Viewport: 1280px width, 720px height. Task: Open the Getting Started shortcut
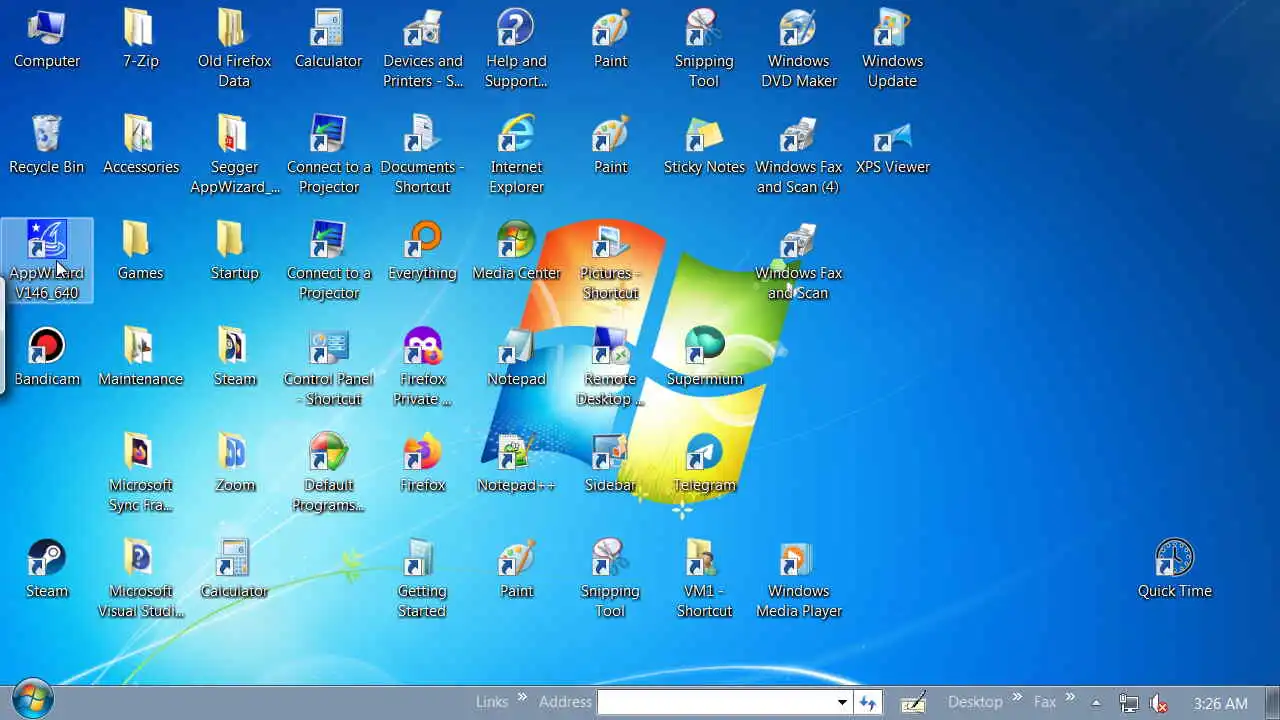pos(423,580)
